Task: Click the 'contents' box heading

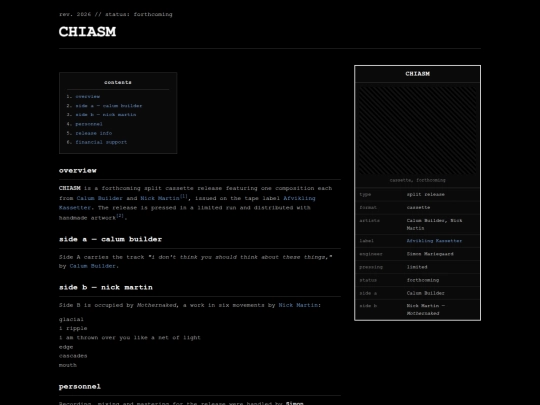Action: pyautogui.click(x=118, y=82)
